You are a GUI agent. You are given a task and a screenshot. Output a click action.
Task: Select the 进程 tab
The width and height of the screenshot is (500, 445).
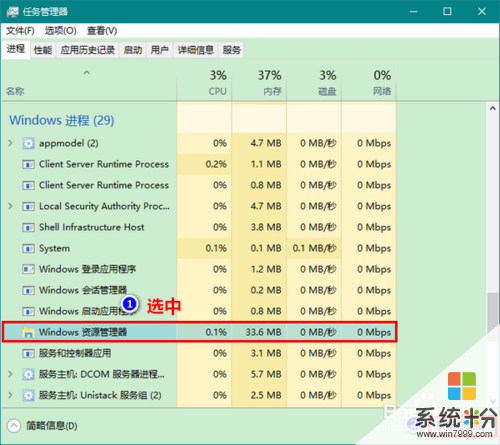click(x=16, y=49)
